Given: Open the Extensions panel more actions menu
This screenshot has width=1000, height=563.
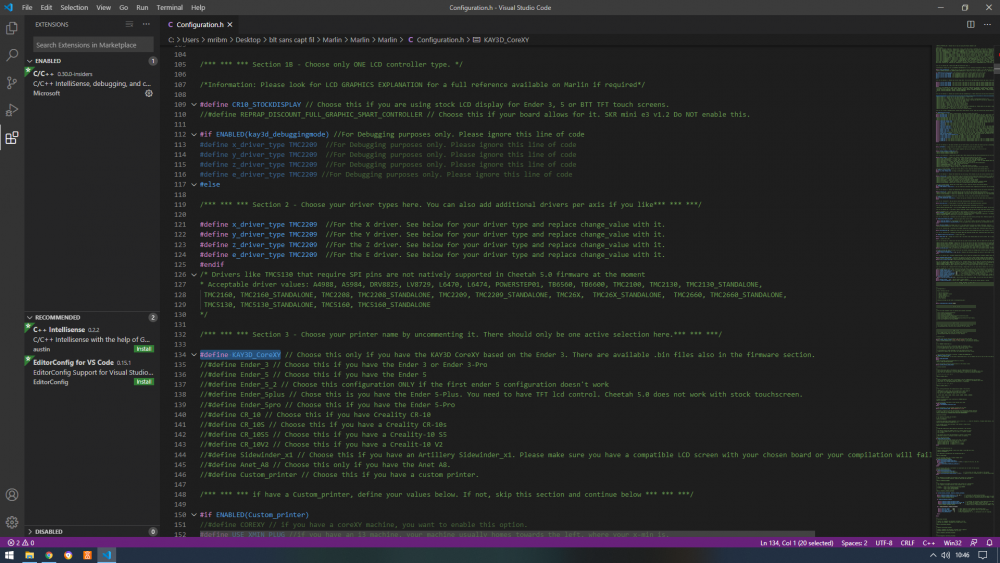Looking at the screenshot, I should pos(146,24).
